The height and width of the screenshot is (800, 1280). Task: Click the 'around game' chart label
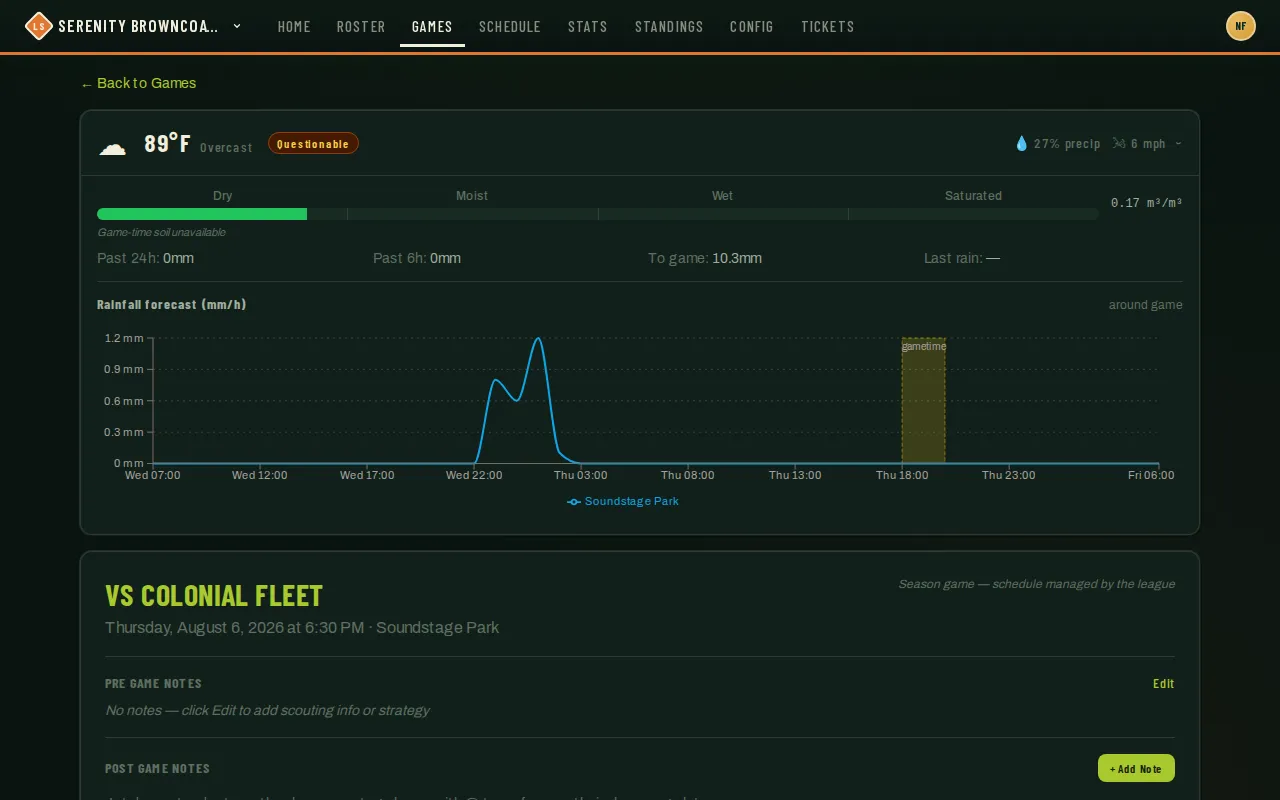point(1145,305)
